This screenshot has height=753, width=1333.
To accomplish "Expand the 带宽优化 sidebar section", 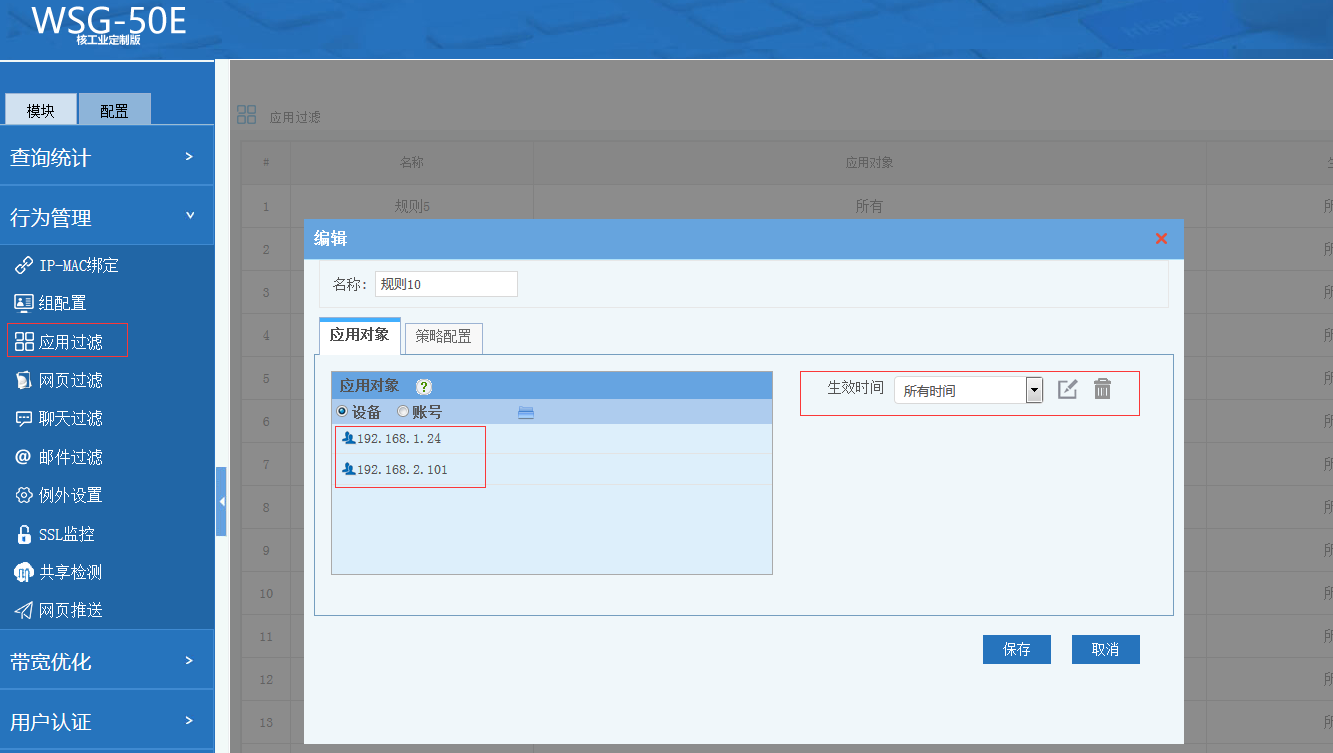I will click(106, 661).
